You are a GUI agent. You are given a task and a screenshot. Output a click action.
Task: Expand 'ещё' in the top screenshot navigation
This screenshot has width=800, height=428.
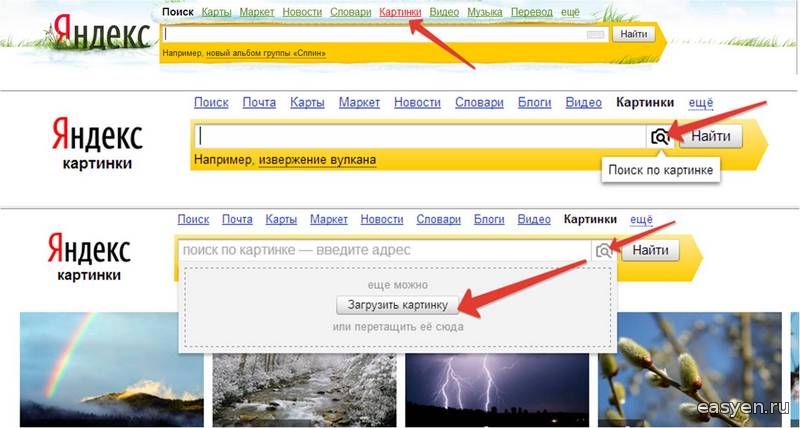point(570,12)
